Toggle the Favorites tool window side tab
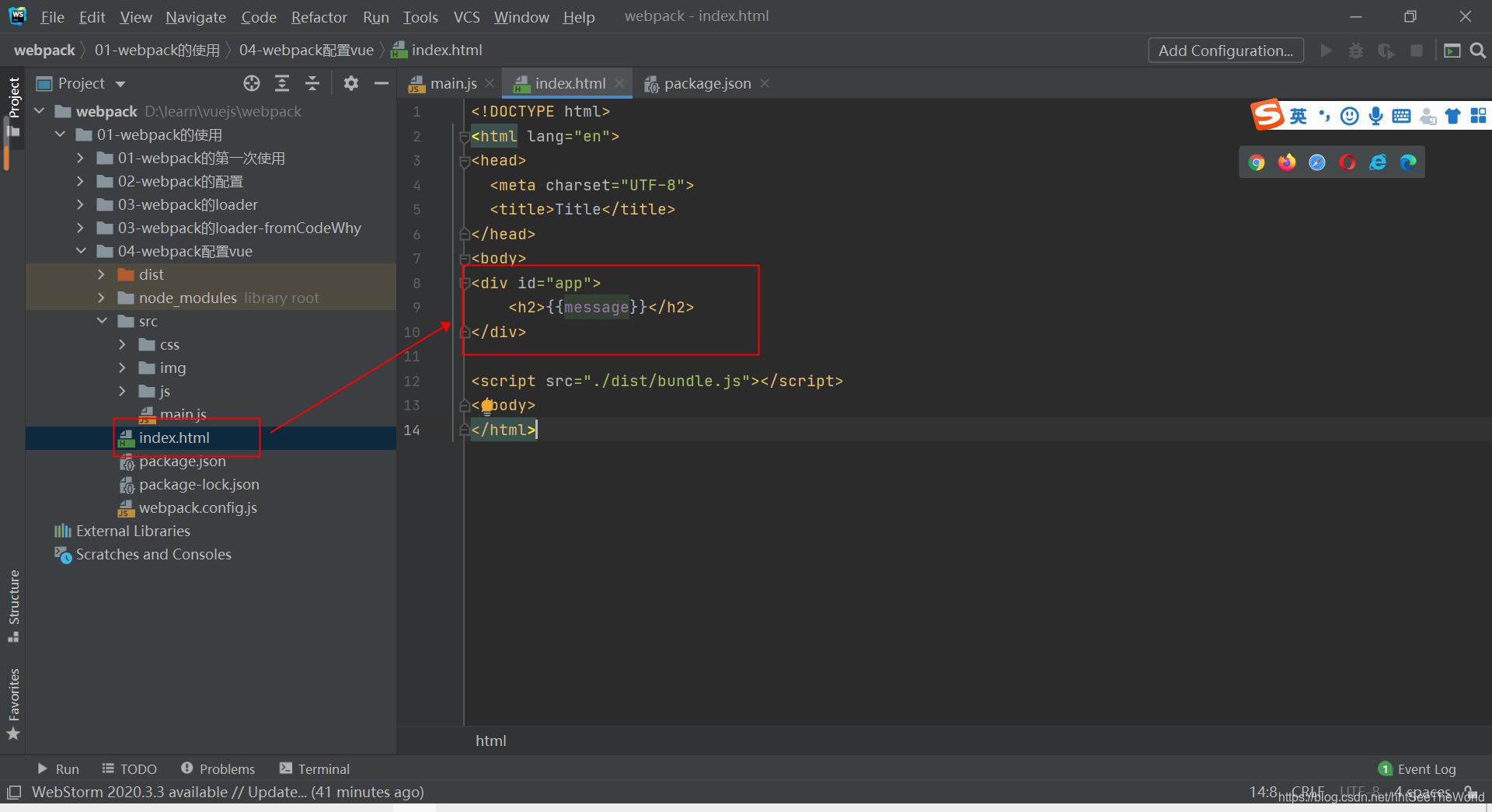Viewport: 1492px width, 812px height. [x=13, y=704]
